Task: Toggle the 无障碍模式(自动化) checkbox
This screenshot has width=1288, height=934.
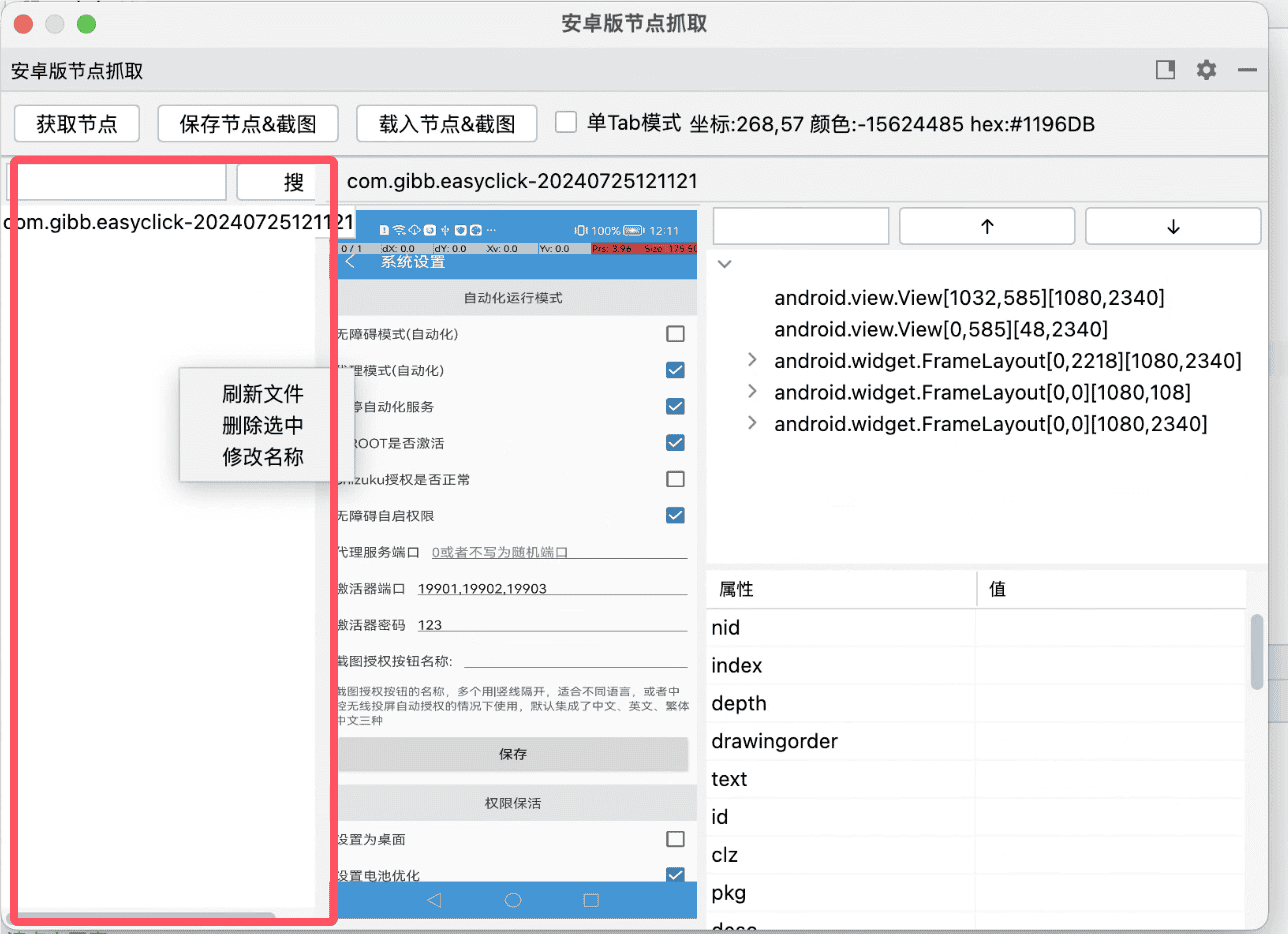Action: pyautogui.click(x=675, y=334)
